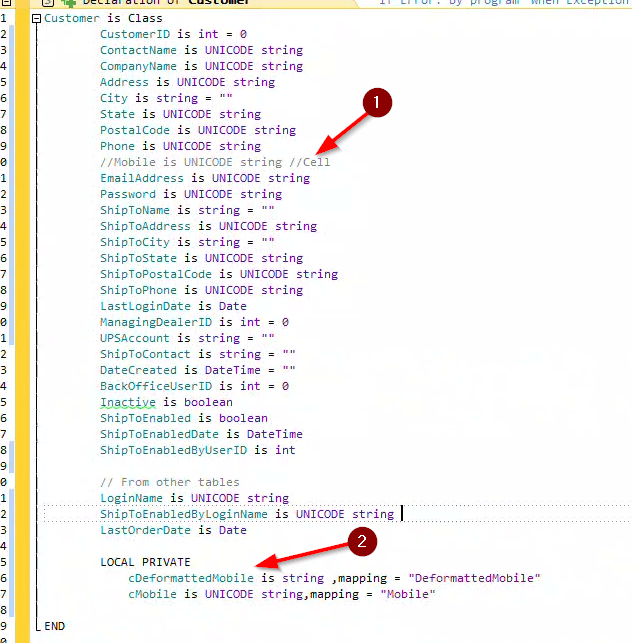The height and width of the screenshot is (643, 632).
Task: Click the ShipToCity declaration
Action: click(187, 242)
